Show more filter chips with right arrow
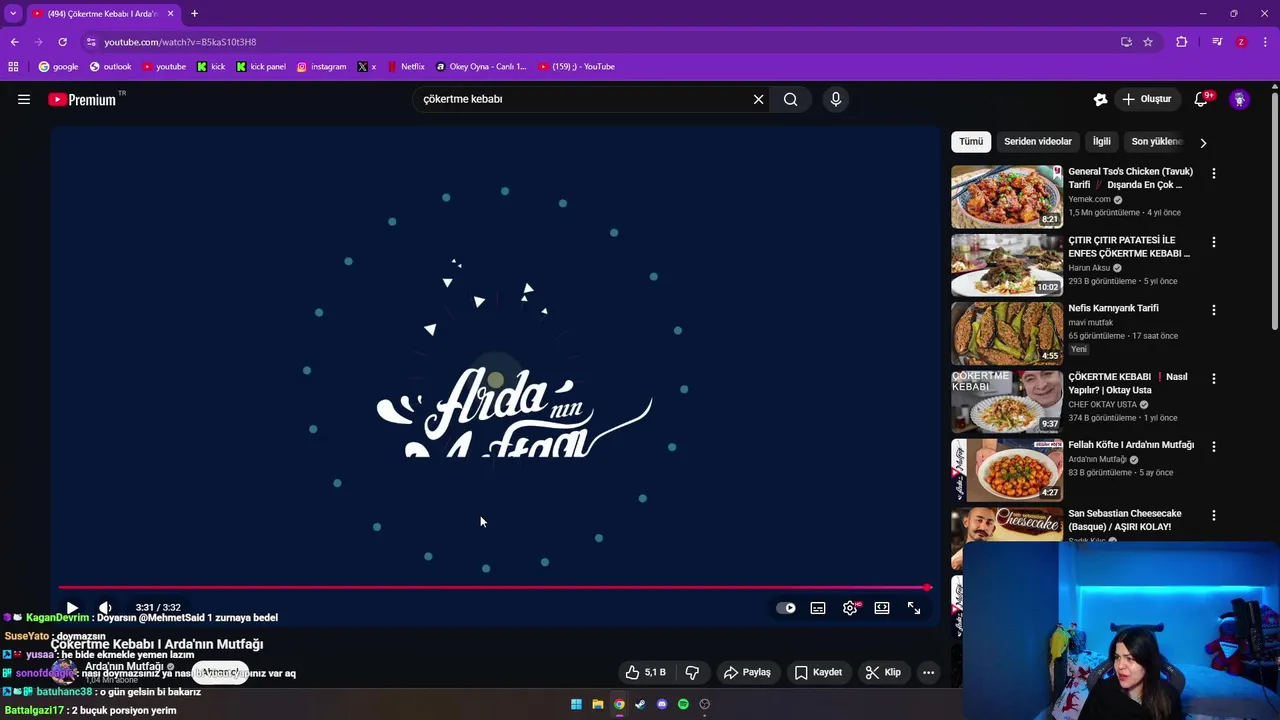1280x720 pixels. point(1203,143)
